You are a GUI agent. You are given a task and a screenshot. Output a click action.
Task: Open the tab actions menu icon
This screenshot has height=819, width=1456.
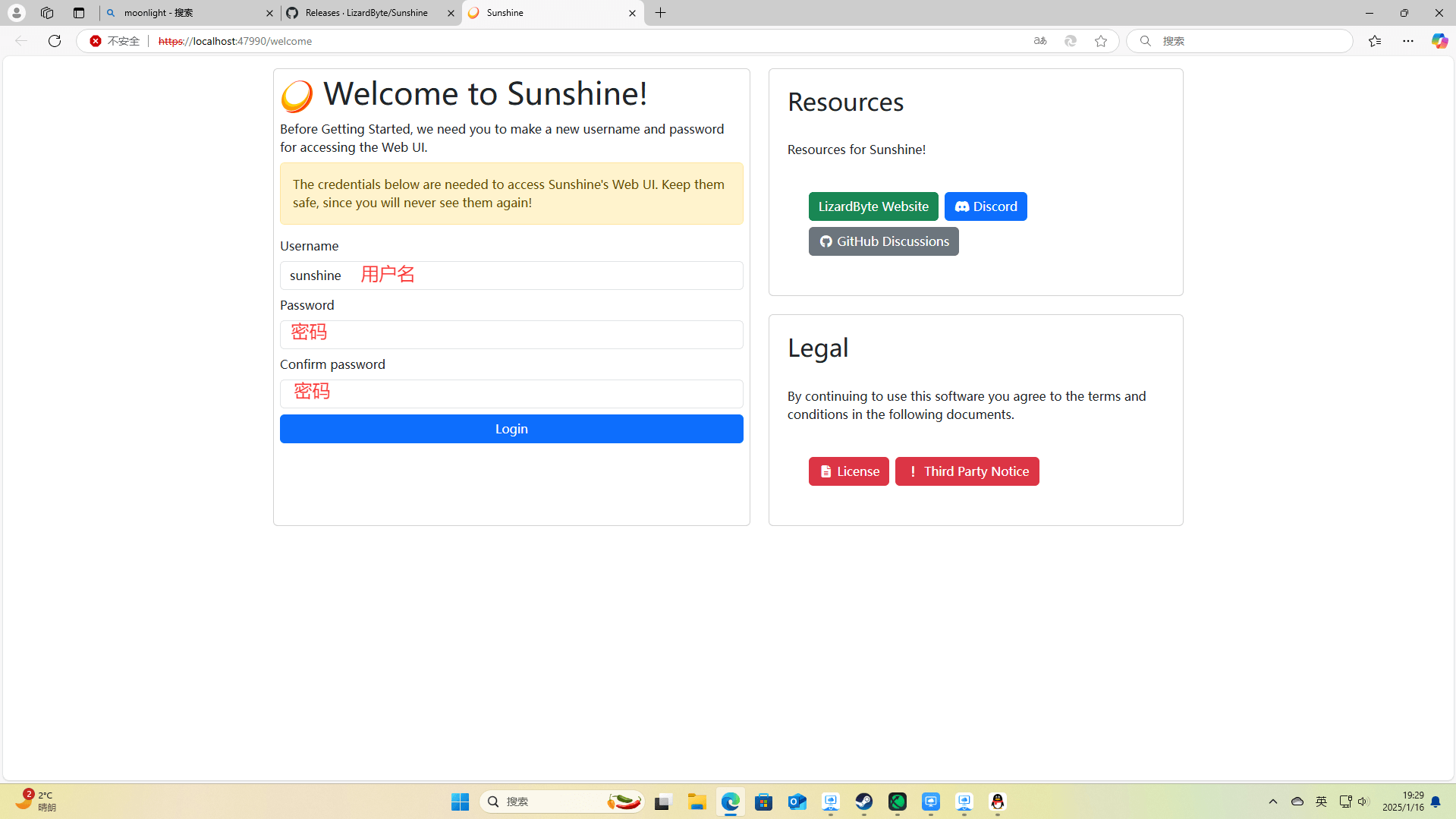click(79, 13)
